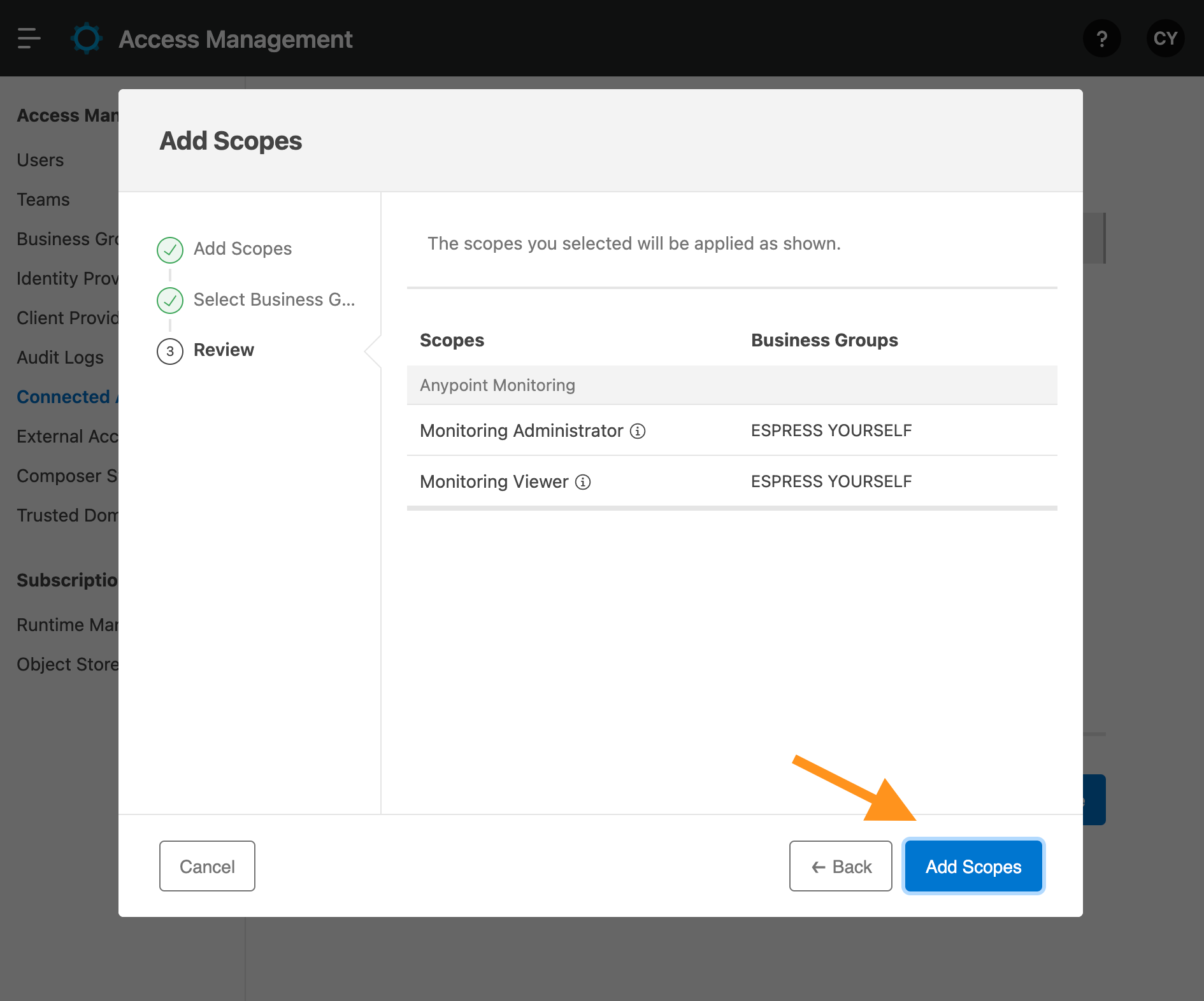The height and width of the screenshot is (1001, 1204).
Task: Open Connected Apps in the sidebar
Action: 68,397
